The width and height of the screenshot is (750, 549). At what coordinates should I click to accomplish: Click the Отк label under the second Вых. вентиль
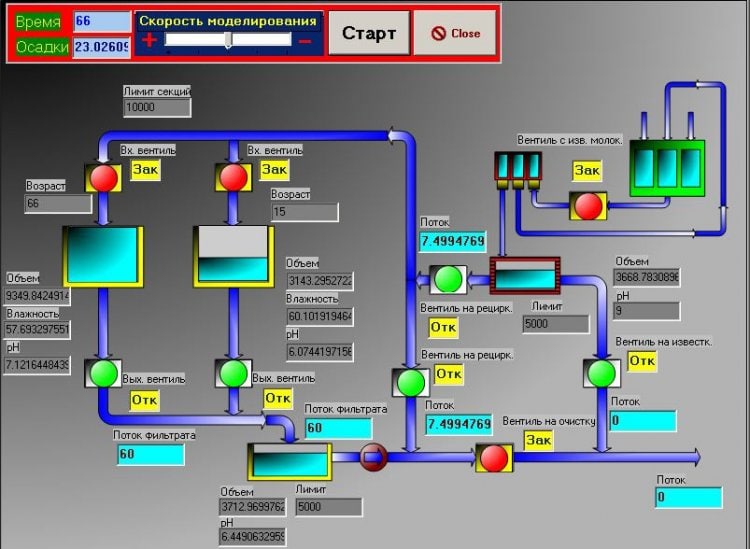pos(278,399)
